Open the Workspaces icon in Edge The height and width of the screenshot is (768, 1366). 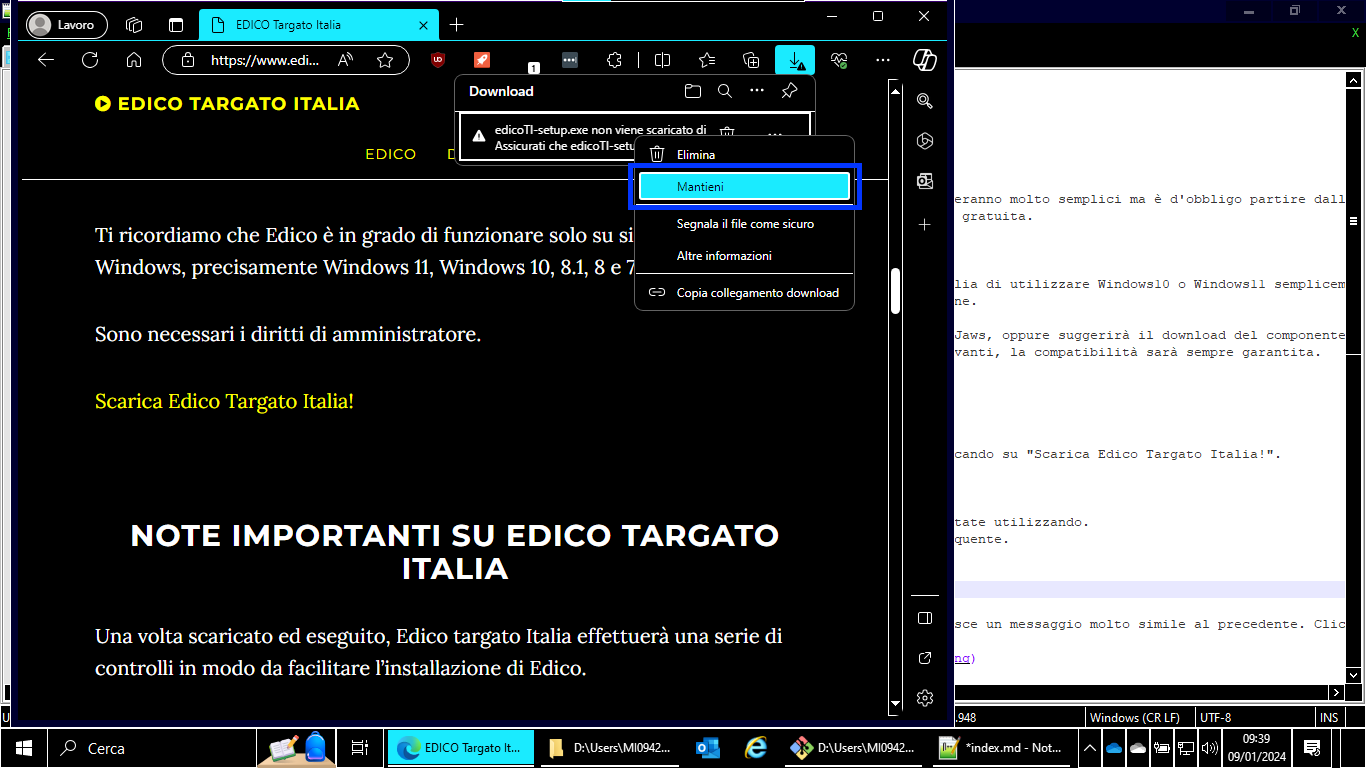point(134,25)
